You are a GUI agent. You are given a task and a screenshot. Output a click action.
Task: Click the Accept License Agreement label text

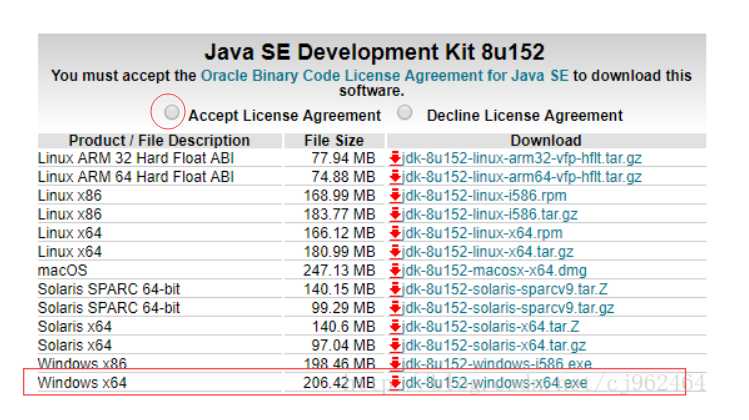(x=285, y=116)
